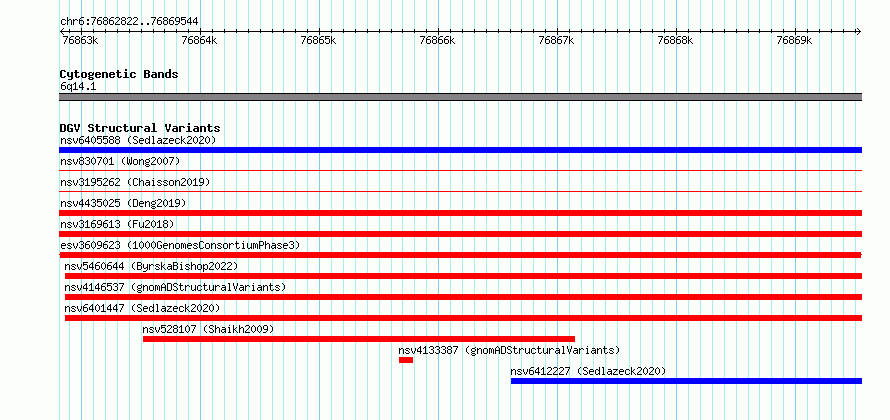890x420 pixels.
Task: Open variant label nsv6401447 (Sedlazeck2020)
Action: (x=142, y=308)
